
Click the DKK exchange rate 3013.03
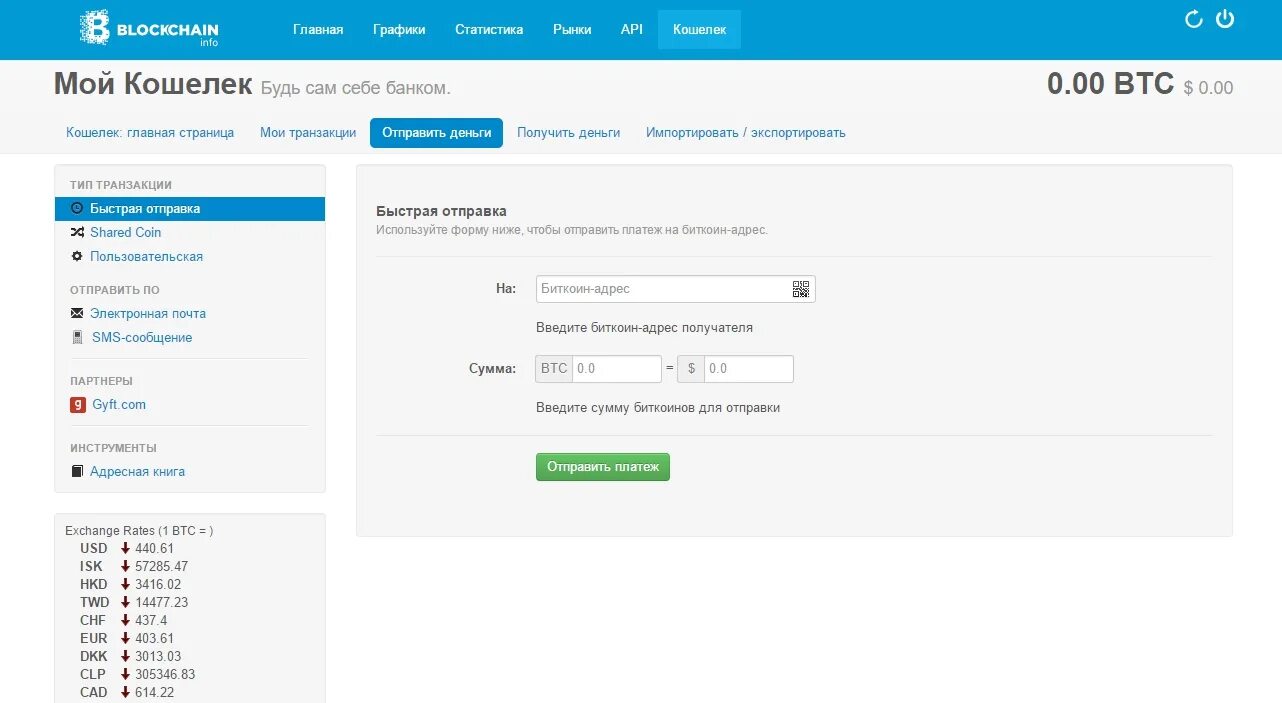pyautogui.click(x=158, y=656)
